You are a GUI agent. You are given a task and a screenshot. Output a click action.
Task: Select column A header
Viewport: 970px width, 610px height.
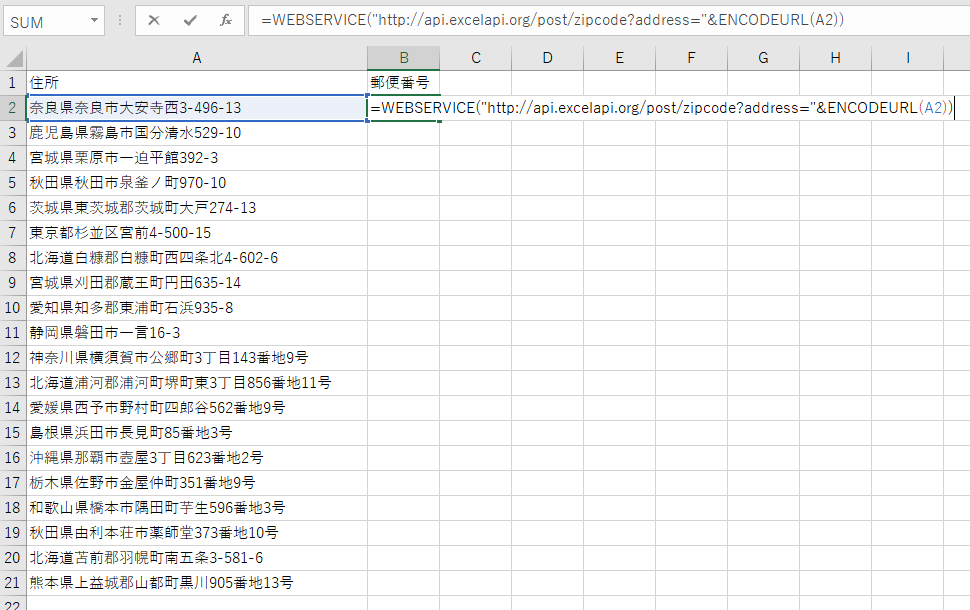pyautogui.click(x=196, y=58)
